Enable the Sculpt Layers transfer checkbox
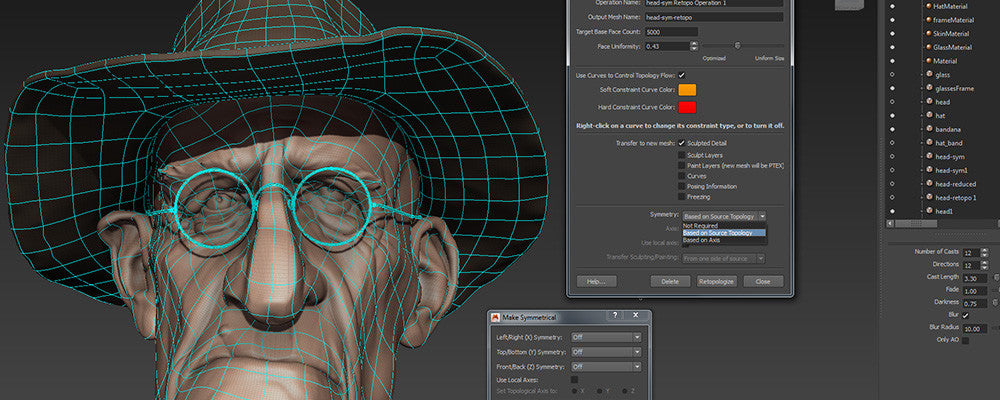The height and width of the screenshot is (400, 1000). (x=682, y=155)
